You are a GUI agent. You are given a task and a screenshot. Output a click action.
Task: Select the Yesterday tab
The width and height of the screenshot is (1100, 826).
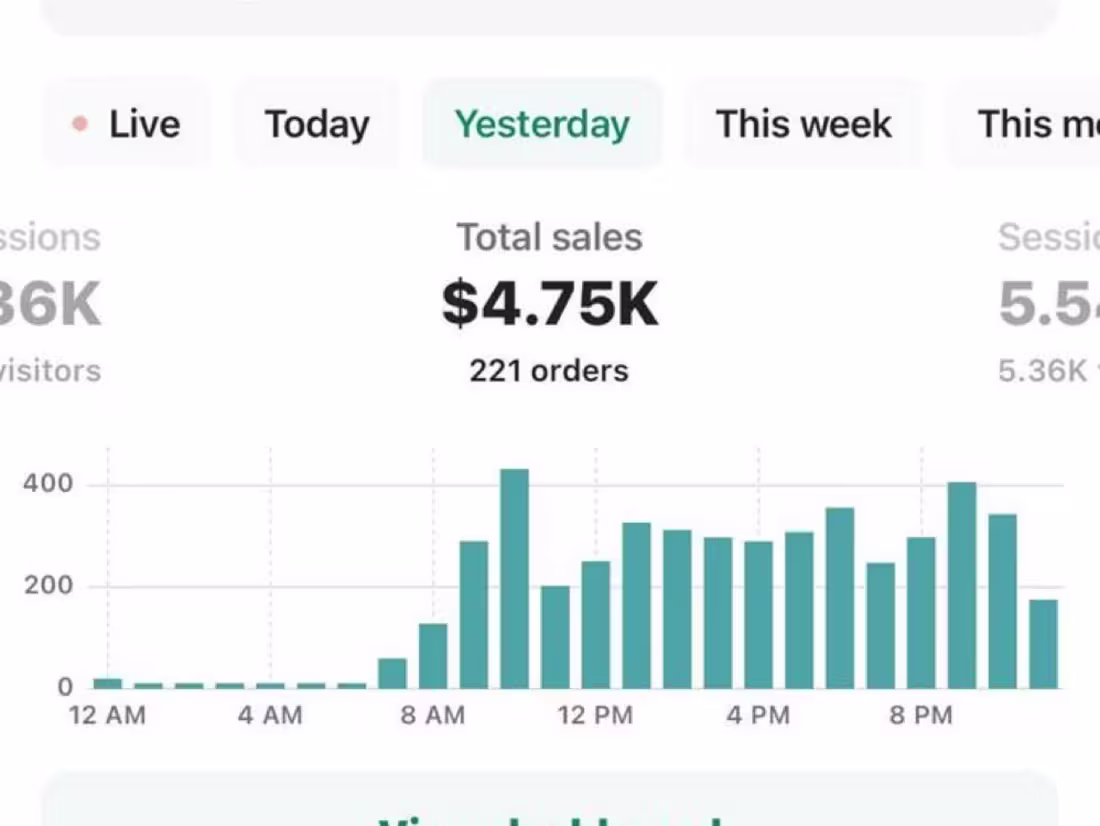coord(542,124)
